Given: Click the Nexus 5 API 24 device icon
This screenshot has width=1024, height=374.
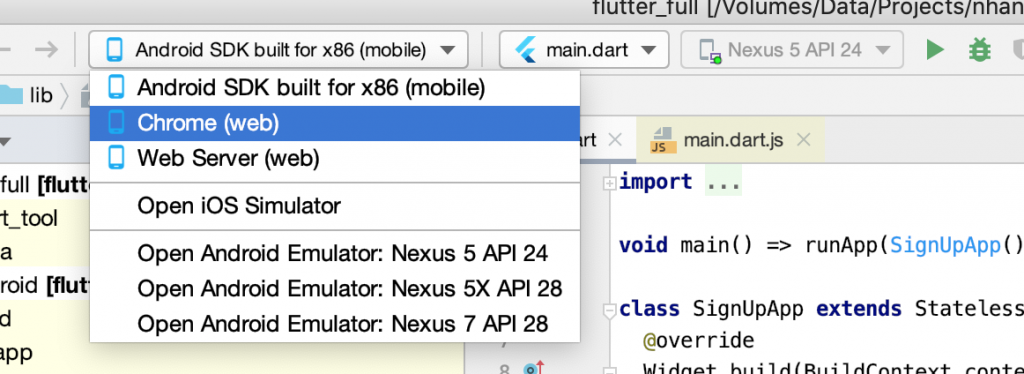Looking at the screenshot, I should click(709, 50).
